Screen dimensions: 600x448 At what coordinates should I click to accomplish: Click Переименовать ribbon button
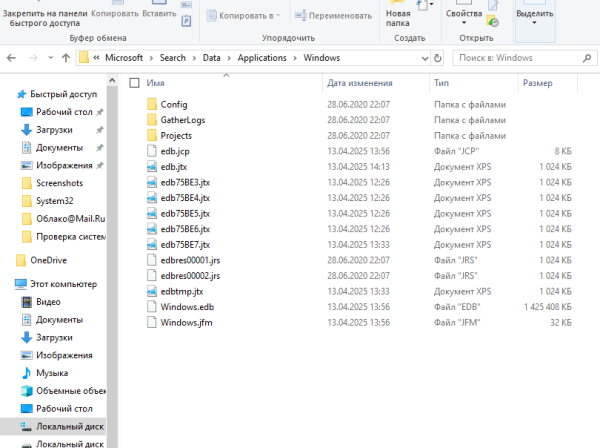(333, 16)
